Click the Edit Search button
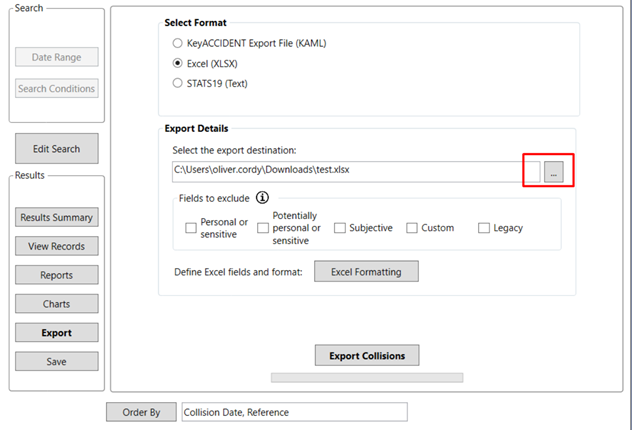The image size is (632, 430). [56, 149]
